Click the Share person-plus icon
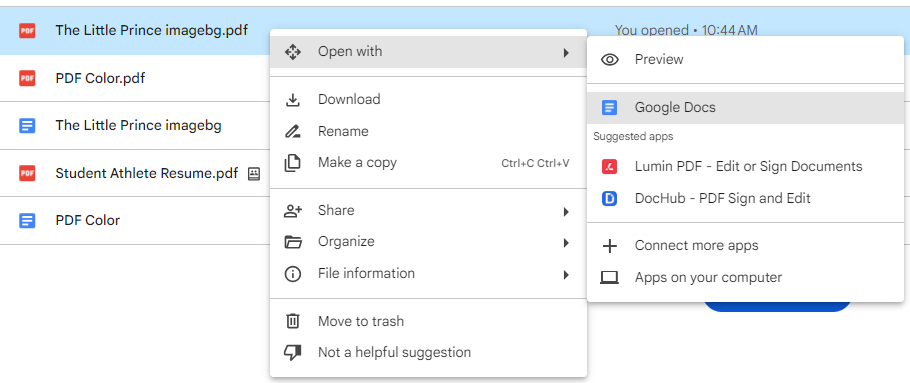 [292, 211]
